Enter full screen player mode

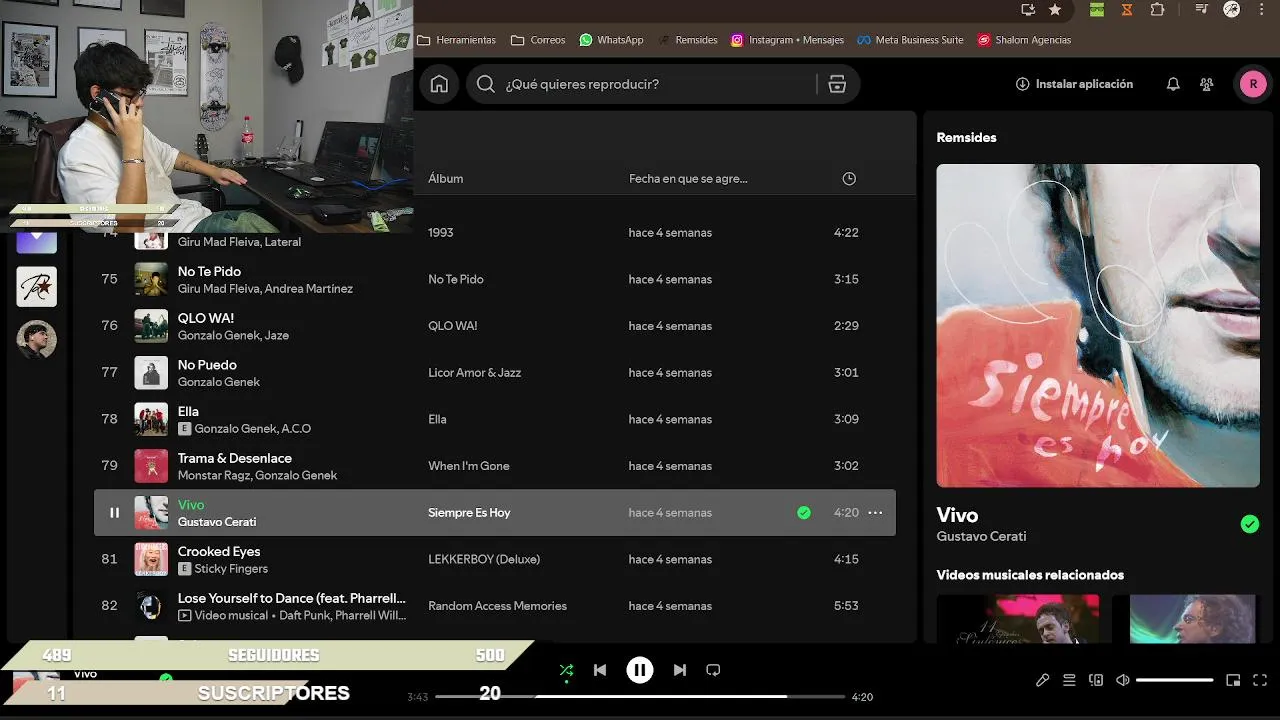pos(1259,680)
